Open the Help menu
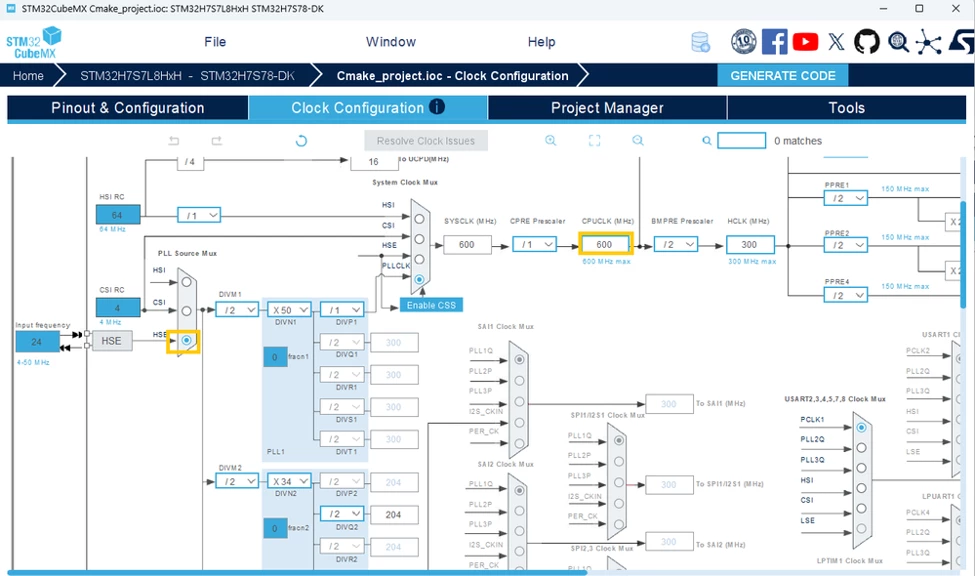The image size is (975, 576). pos(542,42)
